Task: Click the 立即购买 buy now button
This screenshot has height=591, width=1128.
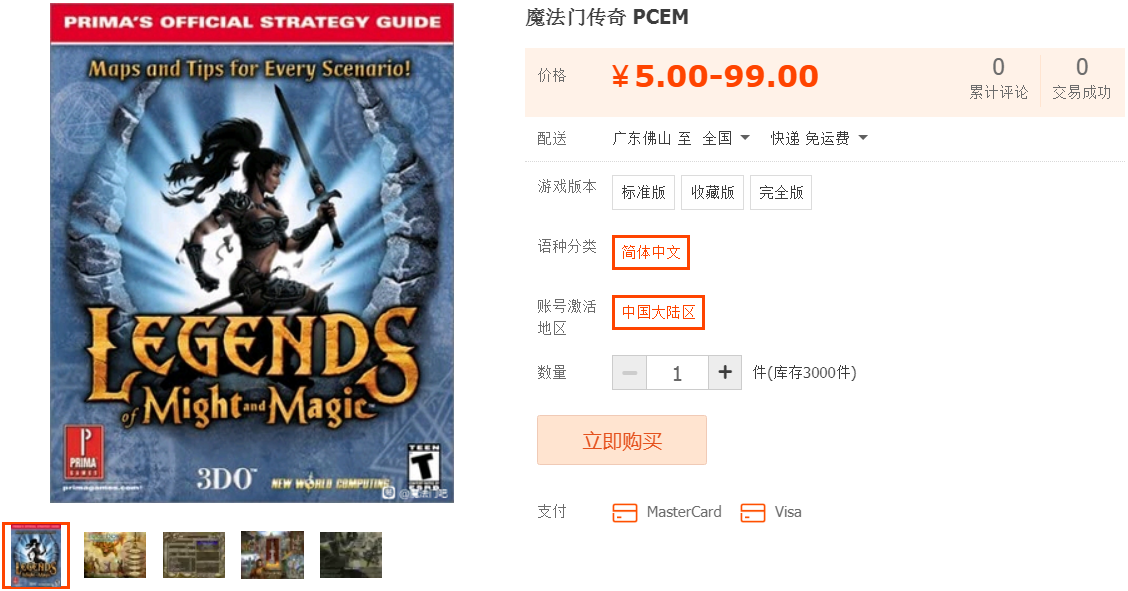Action: 622,440
